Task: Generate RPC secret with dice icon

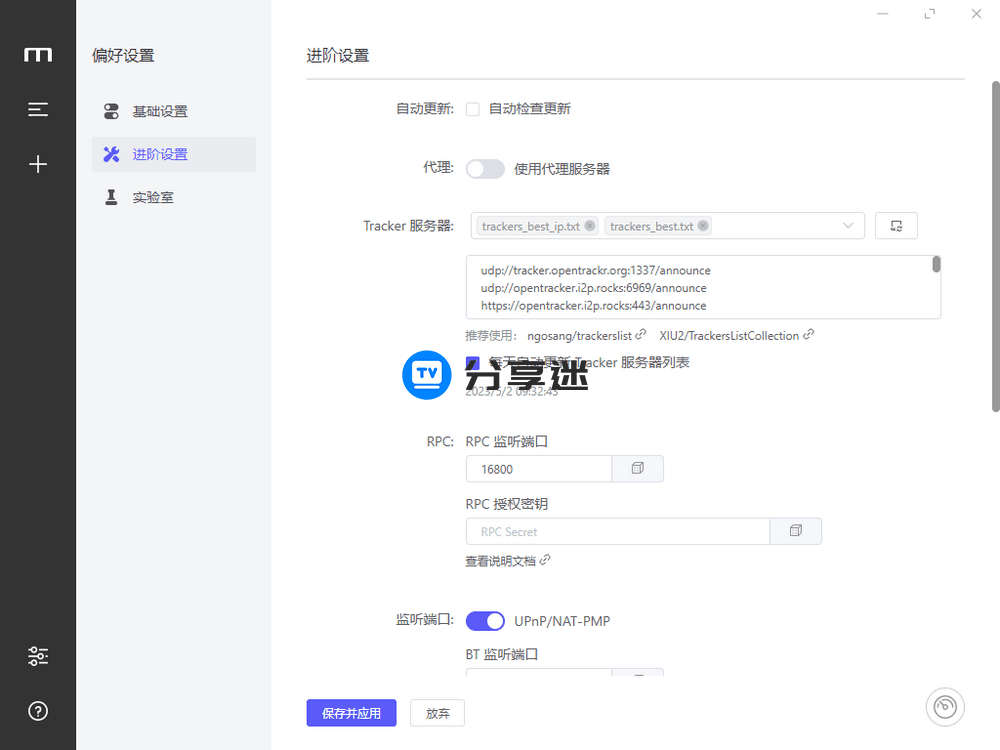Action: point(795,531)
